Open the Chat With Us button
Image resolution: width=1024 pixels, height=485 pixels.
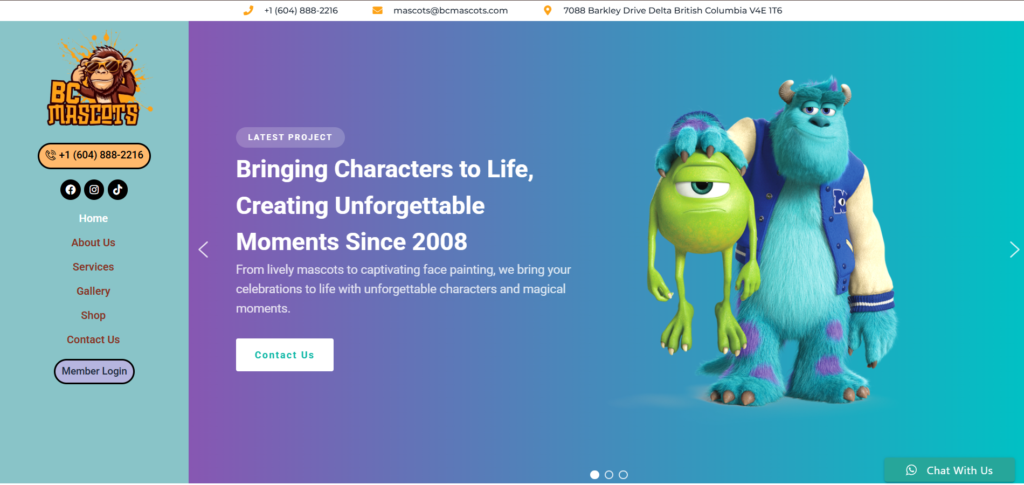coord(950,470)
